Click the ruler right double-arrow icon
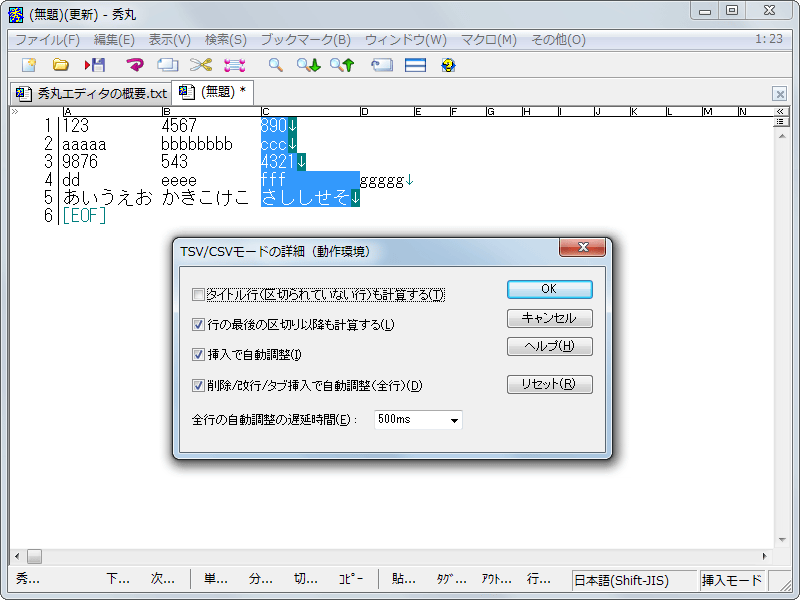 click(x=780, y=111)
